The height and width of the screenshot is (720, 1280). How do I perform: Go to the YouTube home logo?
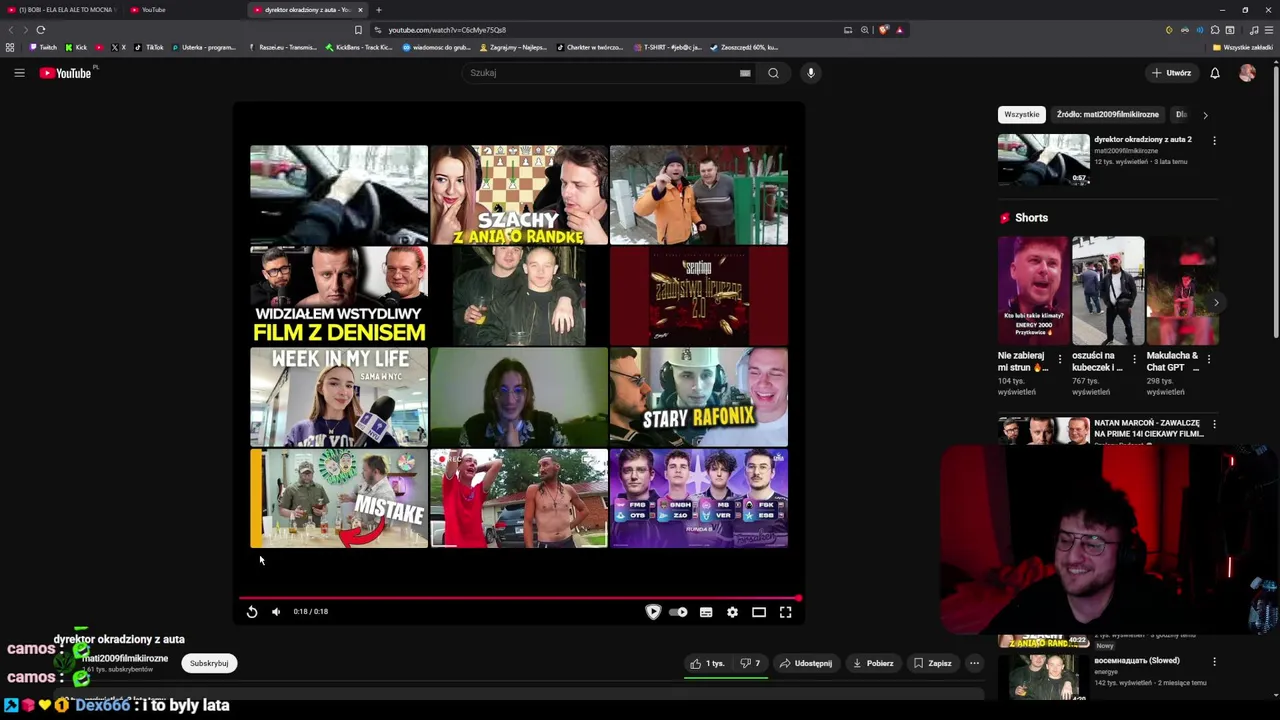point(65,73)
